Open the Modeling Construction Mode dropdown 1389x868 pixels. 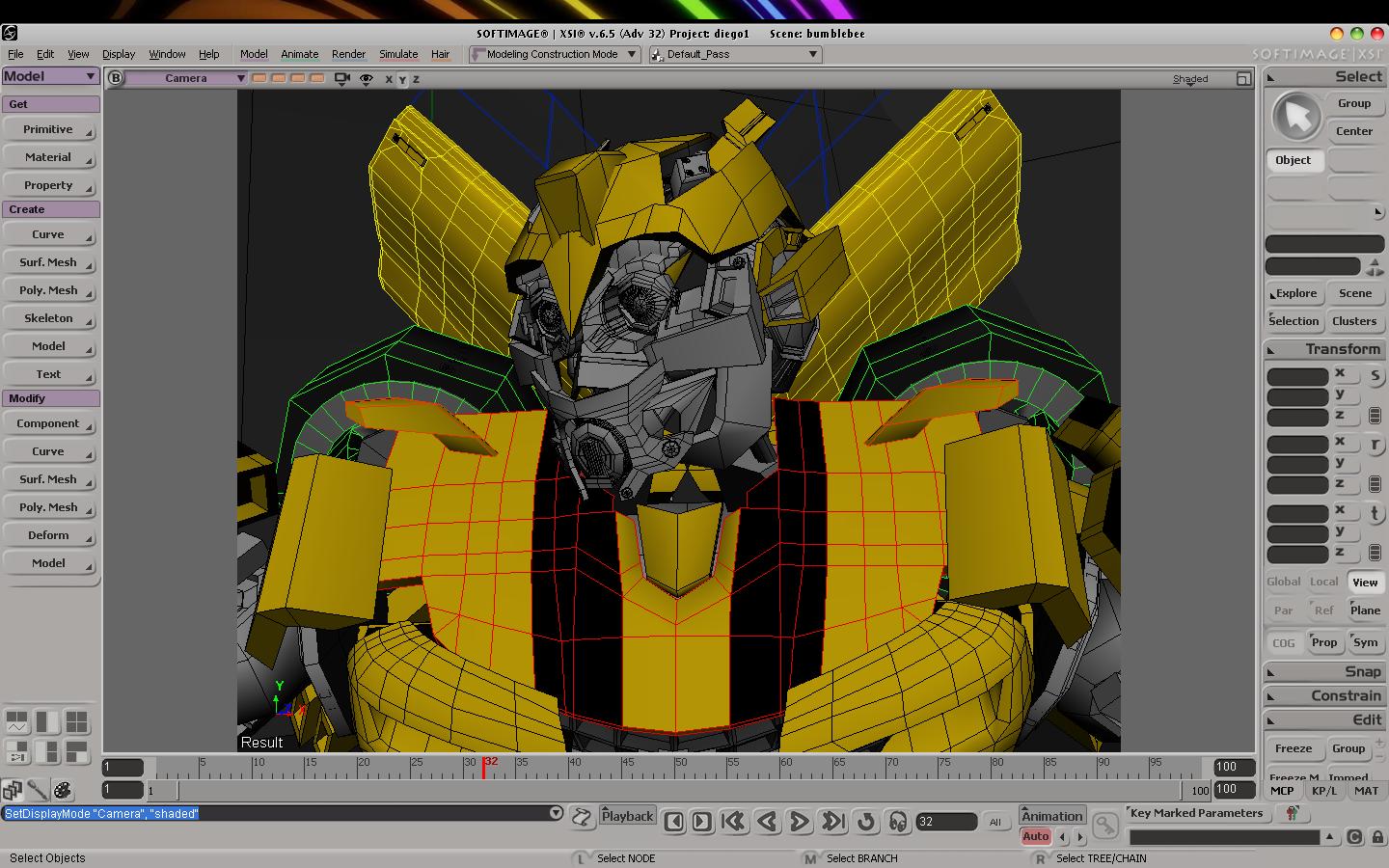pyautogui.click(x=554, y=54)
